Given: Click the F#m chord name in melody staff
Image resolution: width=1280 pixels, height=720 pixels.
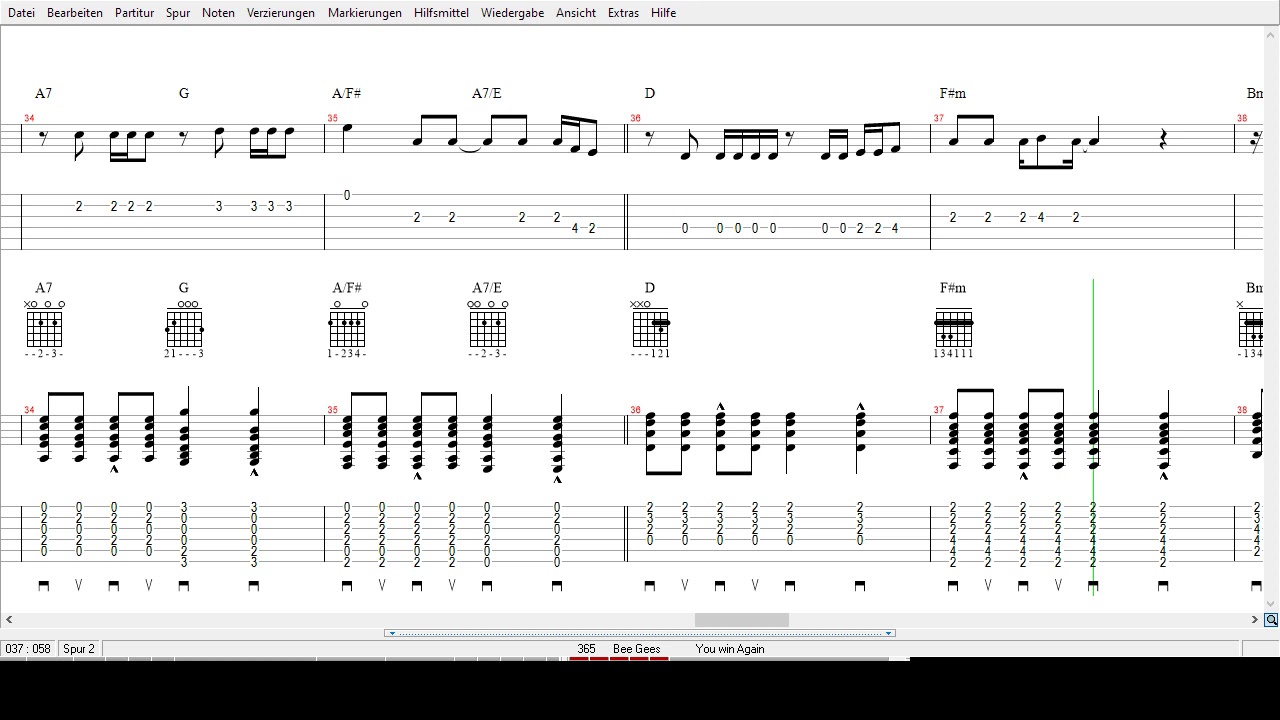Looking at the screenshot, I should pyautogui.click(x=953, y=93).
